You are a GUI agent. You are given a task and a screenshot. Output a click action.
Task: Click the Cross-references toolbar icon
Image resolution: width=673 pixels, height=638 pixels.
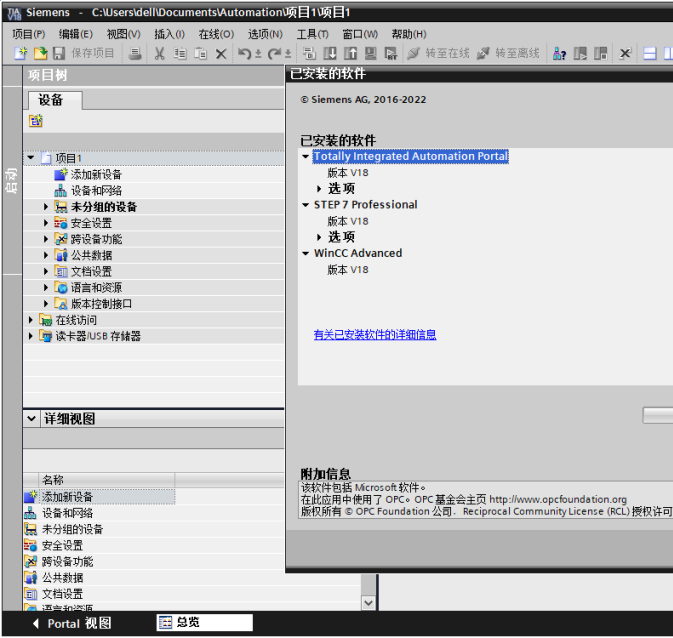click(x=625, y=53)
